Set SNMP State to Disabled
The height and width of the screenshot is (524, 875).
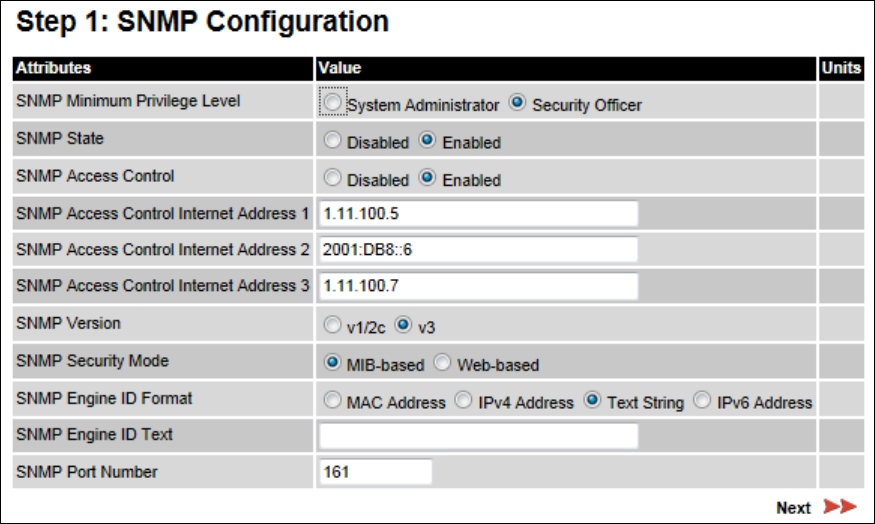pos(332,140)
